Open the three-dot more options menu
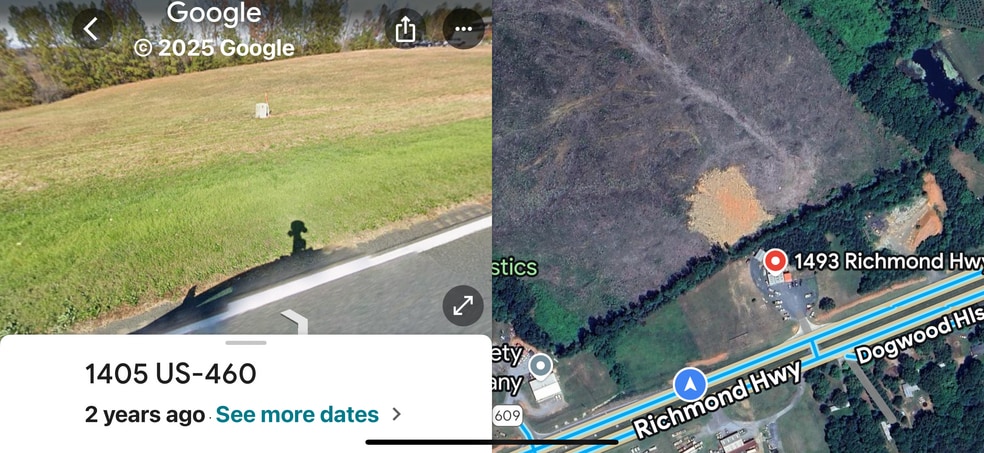The height and width of the screenshot is (453, 984). 463,28
